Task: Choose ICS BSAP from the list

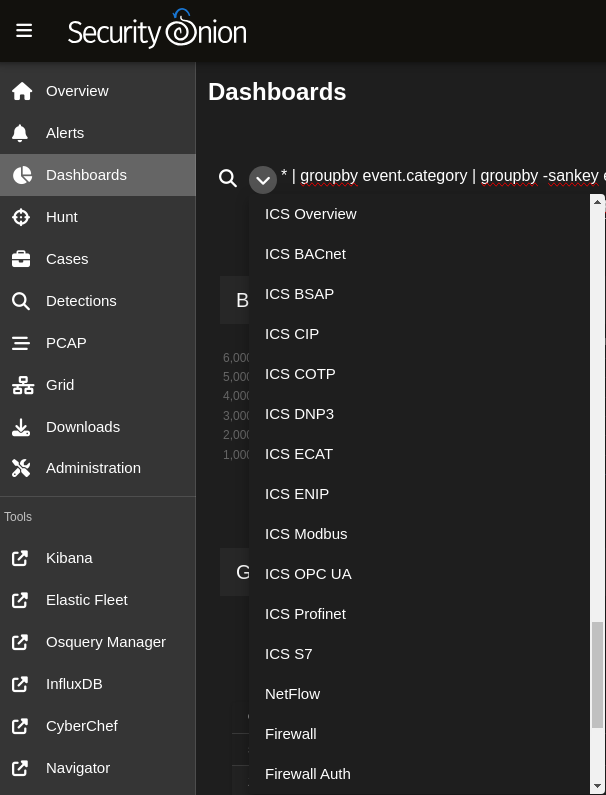Action: tap(419, 294)
